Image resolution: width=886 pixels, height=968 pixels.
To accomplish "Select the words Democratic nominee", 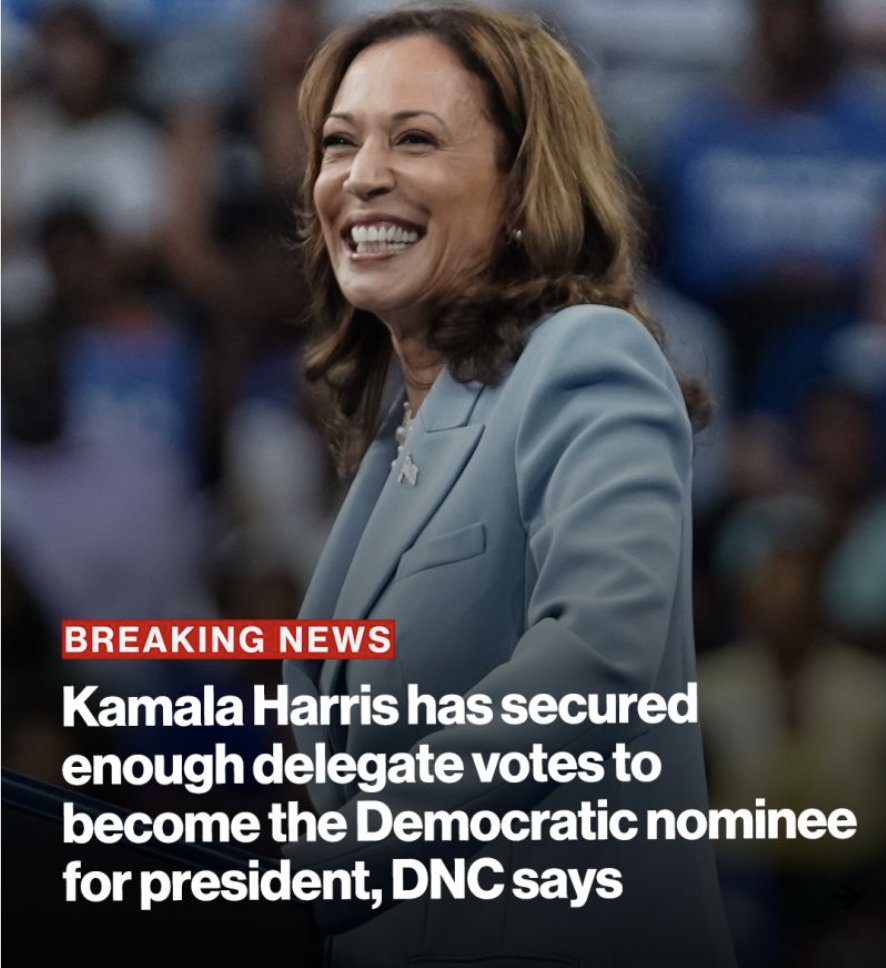I will click(x=606, y=820).
